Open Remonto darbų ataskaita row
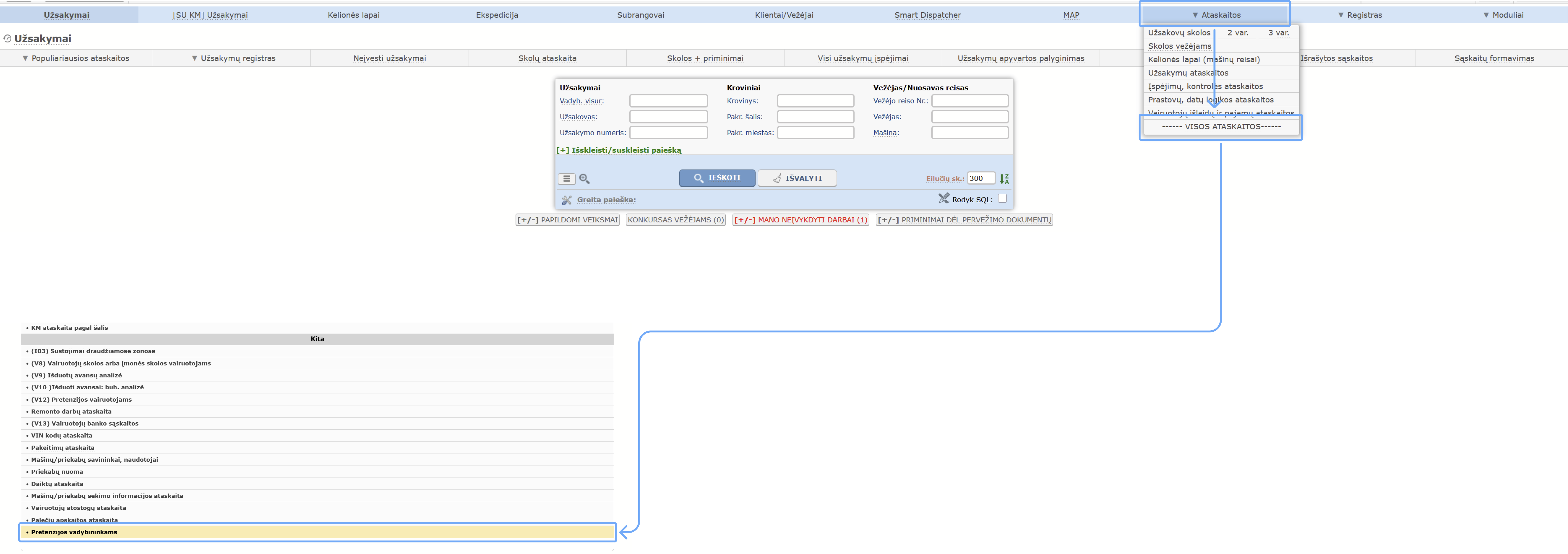Viewport: 1568px width, 554px height. [x=317, y=412]
